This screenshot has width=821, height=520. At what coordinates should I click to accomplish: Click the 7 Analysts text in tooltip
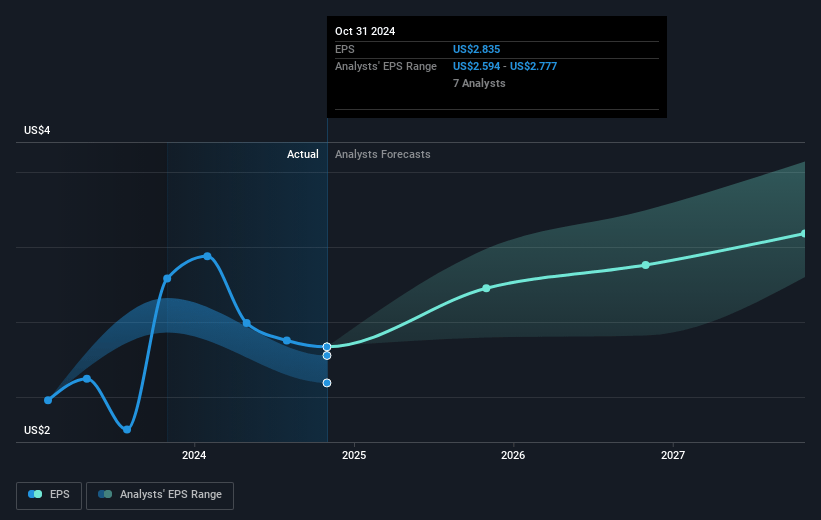[479, 83]
